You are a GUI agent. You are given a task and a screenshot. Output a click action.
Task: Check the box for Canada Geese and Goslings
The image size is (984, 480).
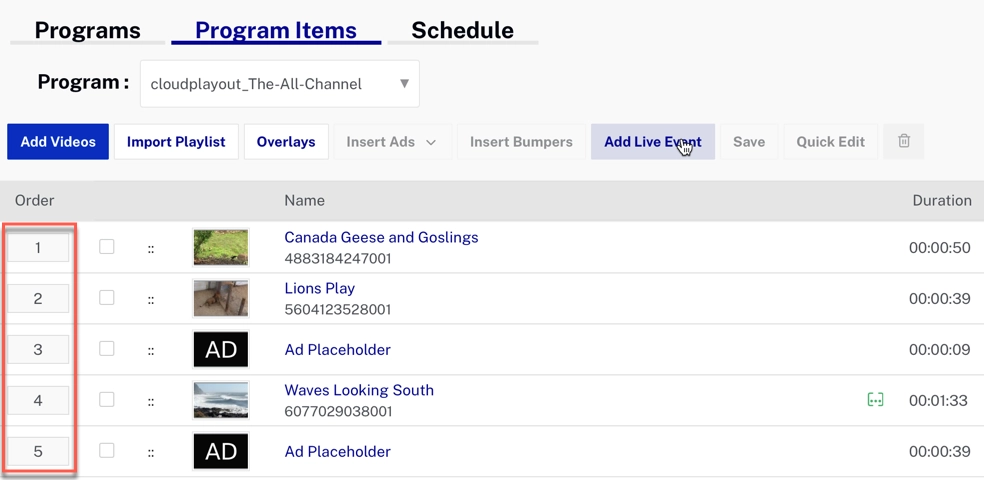pos(107,247)
